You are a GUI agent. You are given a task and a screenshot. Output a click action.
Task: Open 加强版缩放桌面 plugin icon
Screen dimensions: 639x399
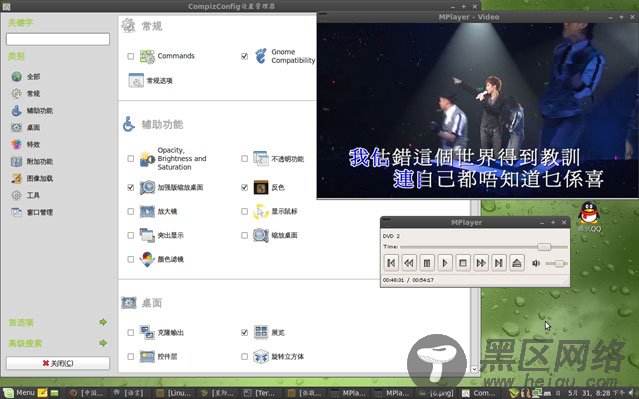(x=147, y=187)
